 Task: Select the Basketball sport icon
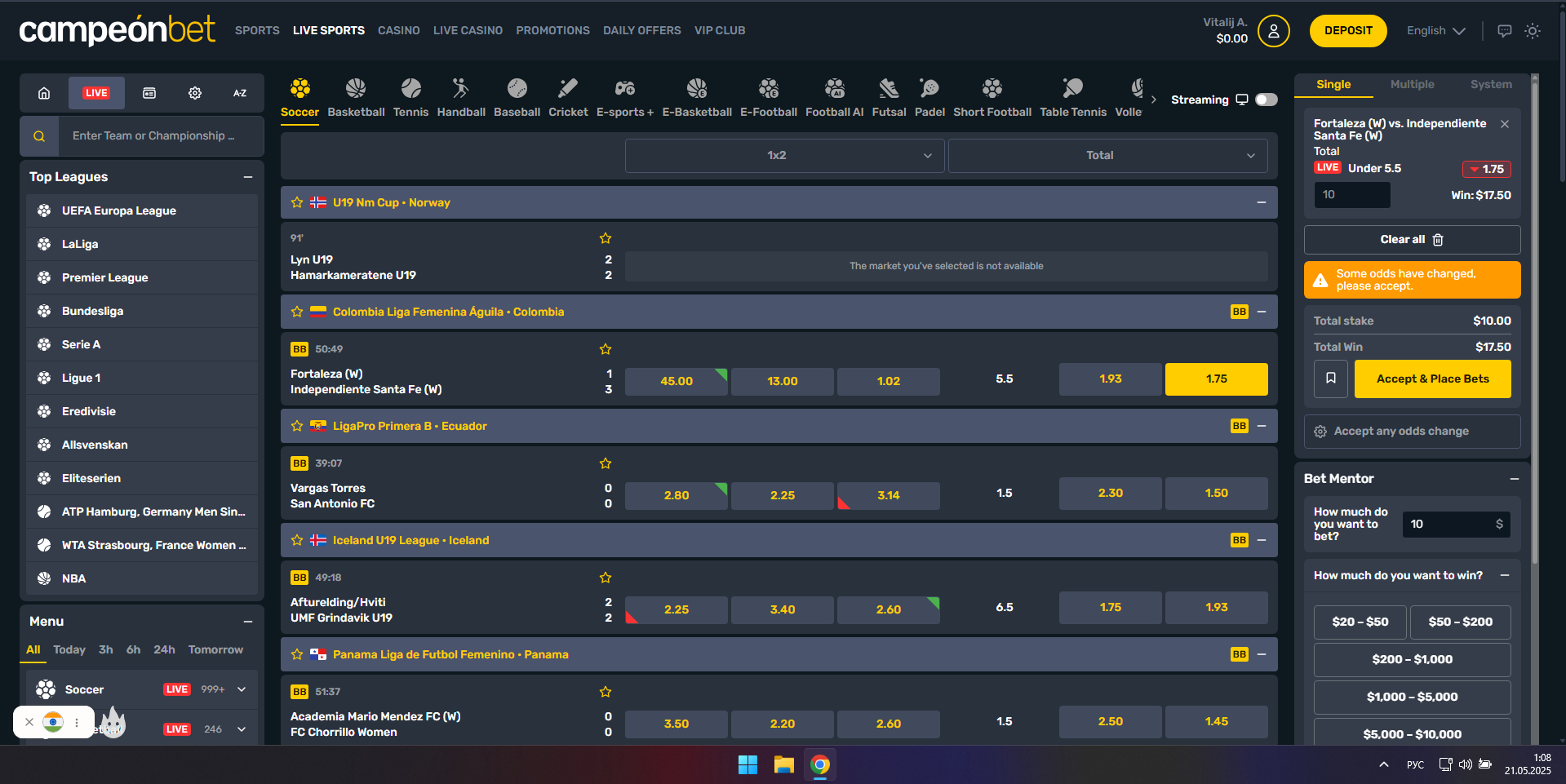pyautogui.click(x=356, y=88)
